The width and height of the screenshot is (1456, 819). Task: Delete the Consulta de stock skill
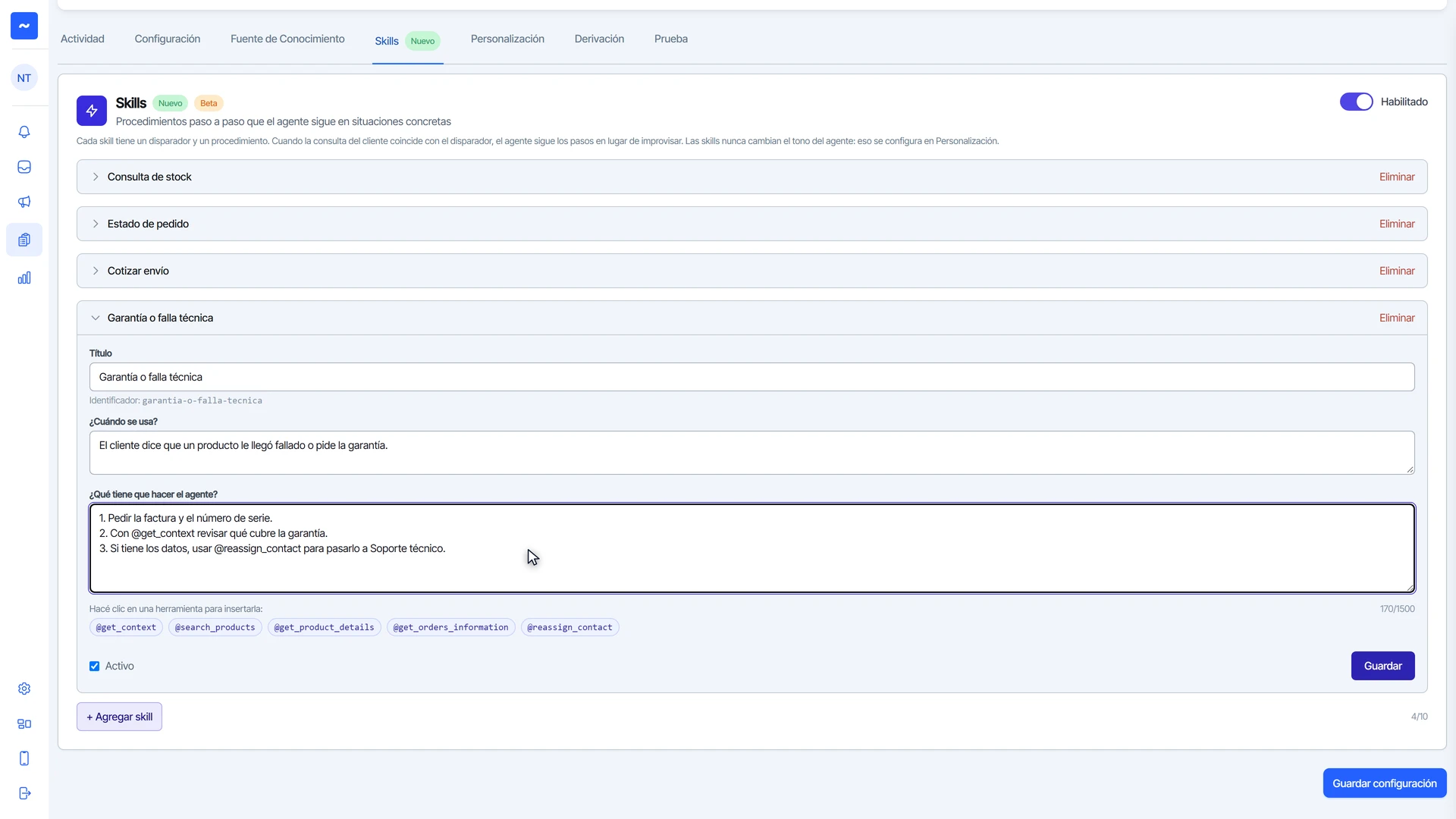1397,177
